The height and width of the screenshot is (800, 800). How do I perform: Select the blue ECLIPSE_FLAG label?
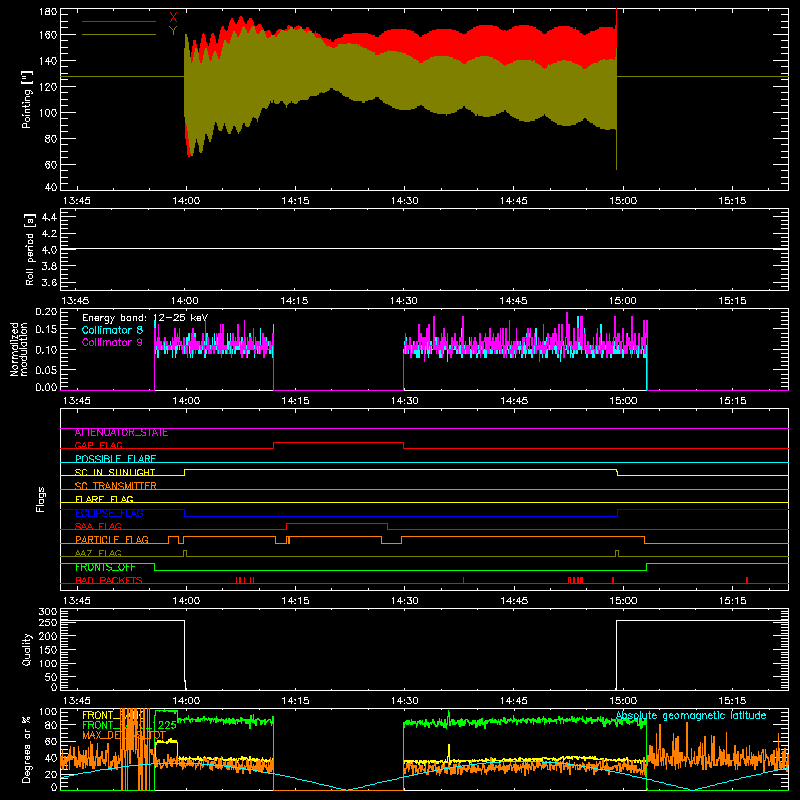point(110,513)
